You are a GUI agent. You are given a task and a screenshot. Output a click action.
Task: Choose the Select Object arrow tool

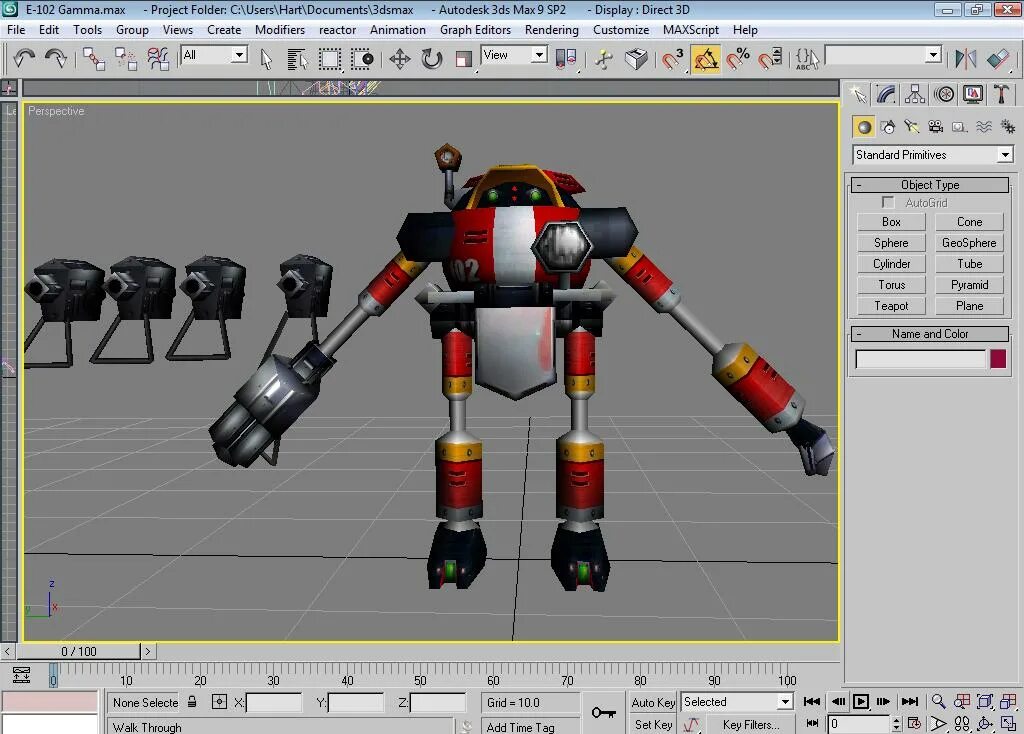[x=266, y=59]
